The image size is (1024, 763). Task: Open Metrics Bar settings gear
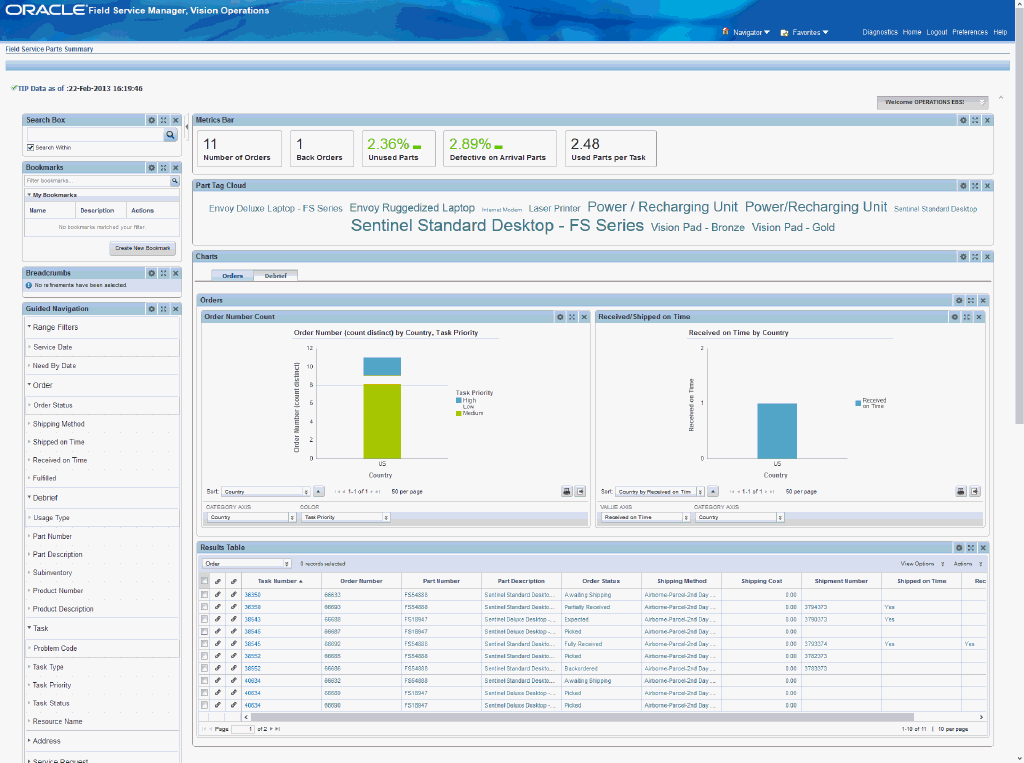pos(963,120)
